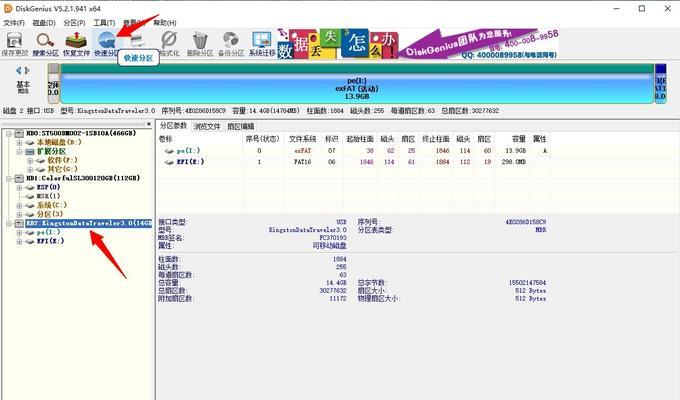This screenshot has width=680, height=400.
Task: Select Local Disk (D:) in tree
Action: coord(59,142)
